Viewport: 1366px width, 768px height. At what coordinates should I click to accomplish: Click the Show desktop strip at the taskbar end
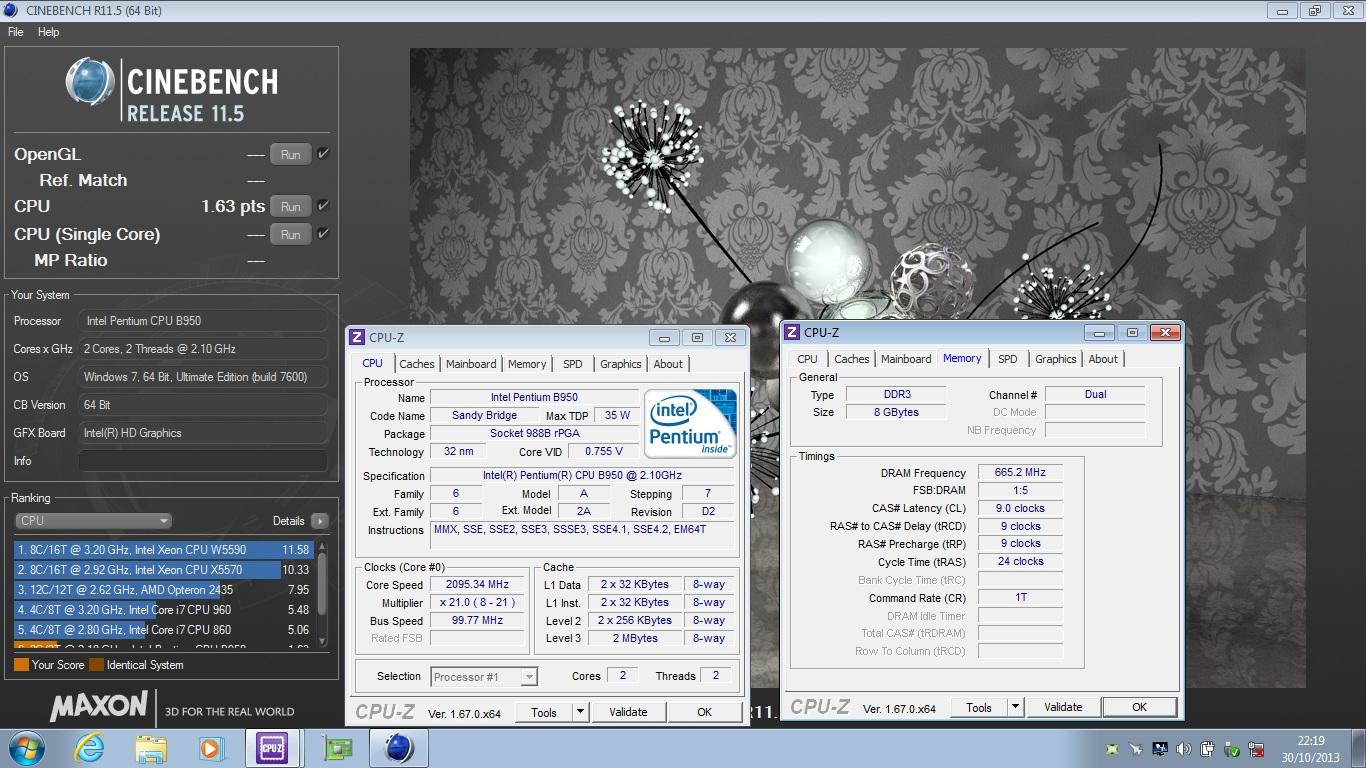point(1359,748)
